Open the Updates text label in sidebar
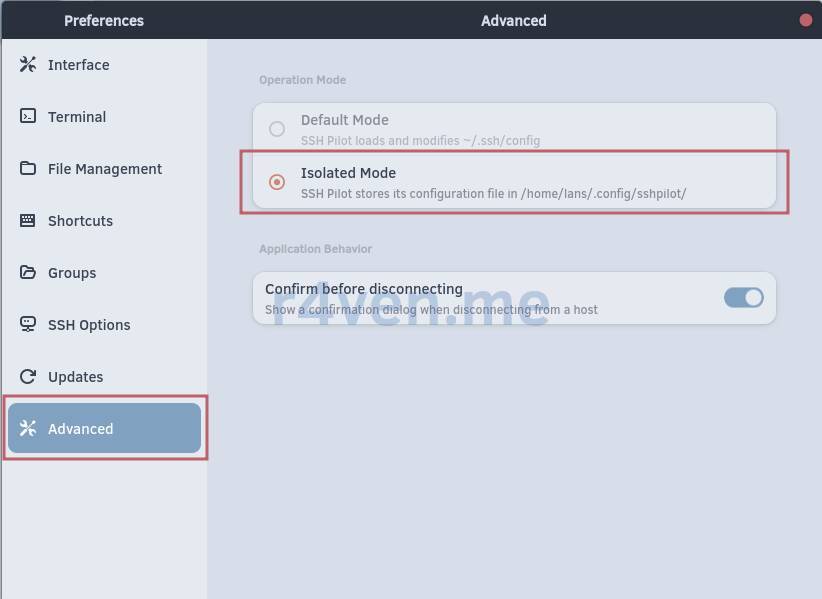Image resolution: width=822 pixels, height=599 pixels. click(75, 377)
